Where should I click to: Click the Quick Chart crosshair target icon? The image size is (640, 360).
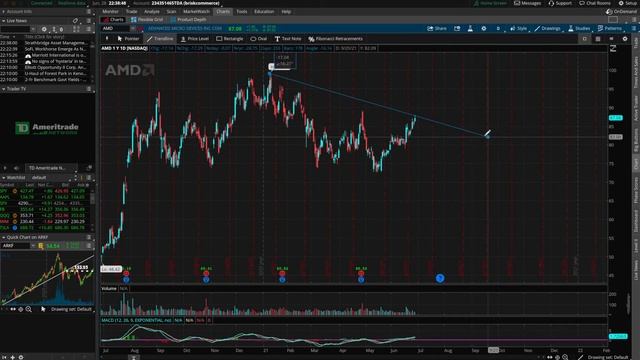[x=20, y=309]
